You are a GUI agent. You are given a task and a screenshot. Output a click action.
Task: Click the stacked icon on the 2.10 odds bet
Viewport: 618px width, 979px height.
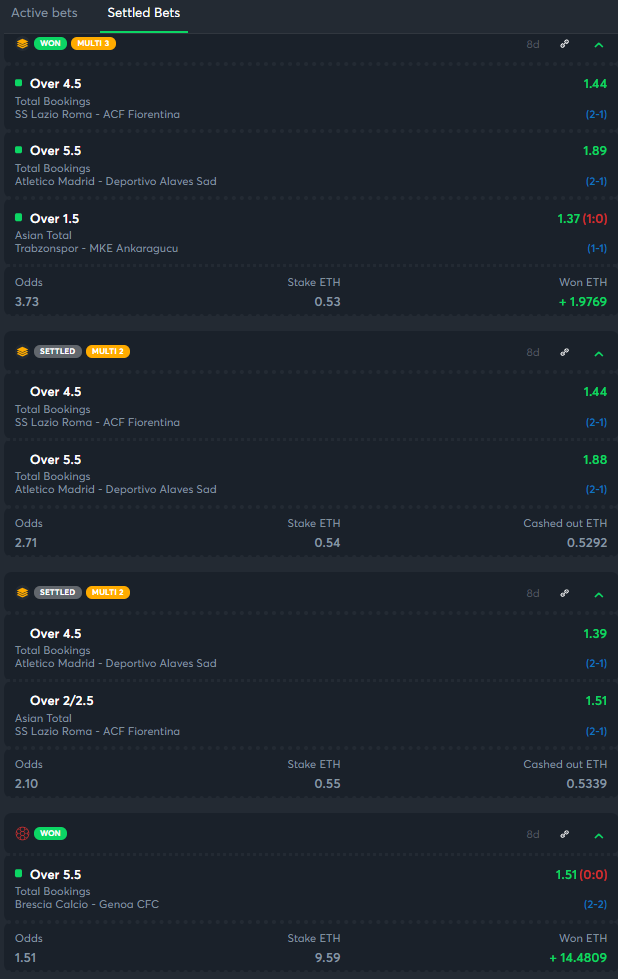pyautogui.click(x=22, y=593)
